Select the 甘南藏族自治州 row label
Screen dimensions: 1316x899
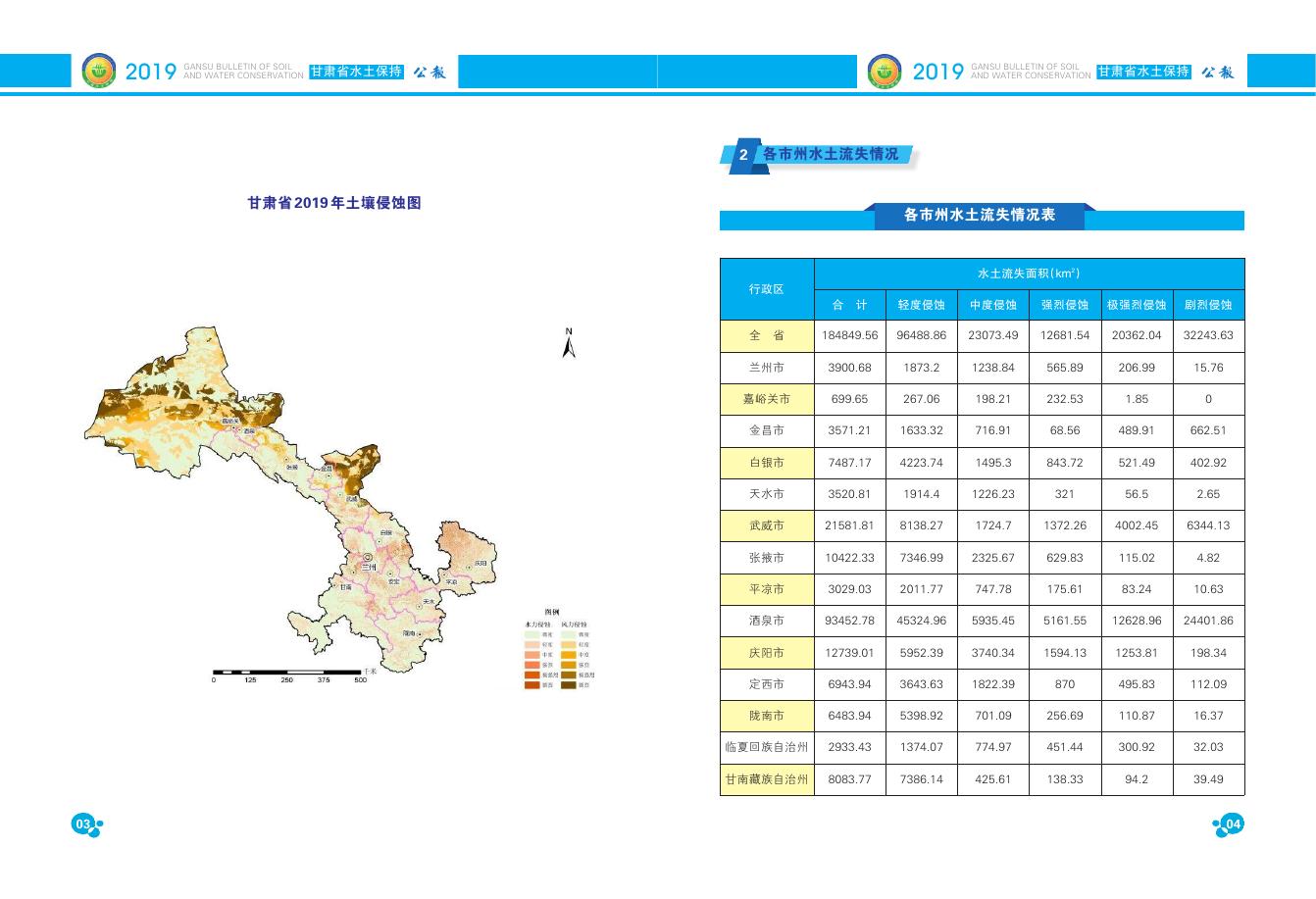click(x=767, y=779)
